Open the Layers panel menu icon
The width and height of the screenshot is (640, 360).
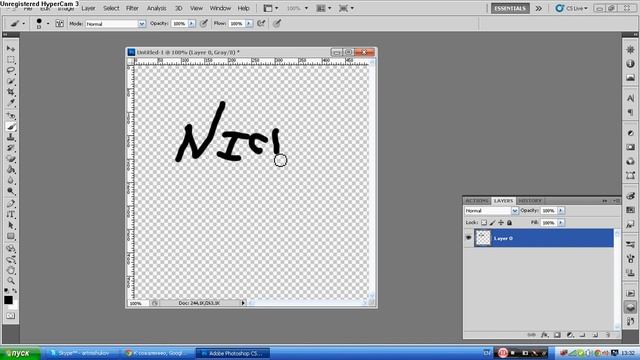pos(616,201)
